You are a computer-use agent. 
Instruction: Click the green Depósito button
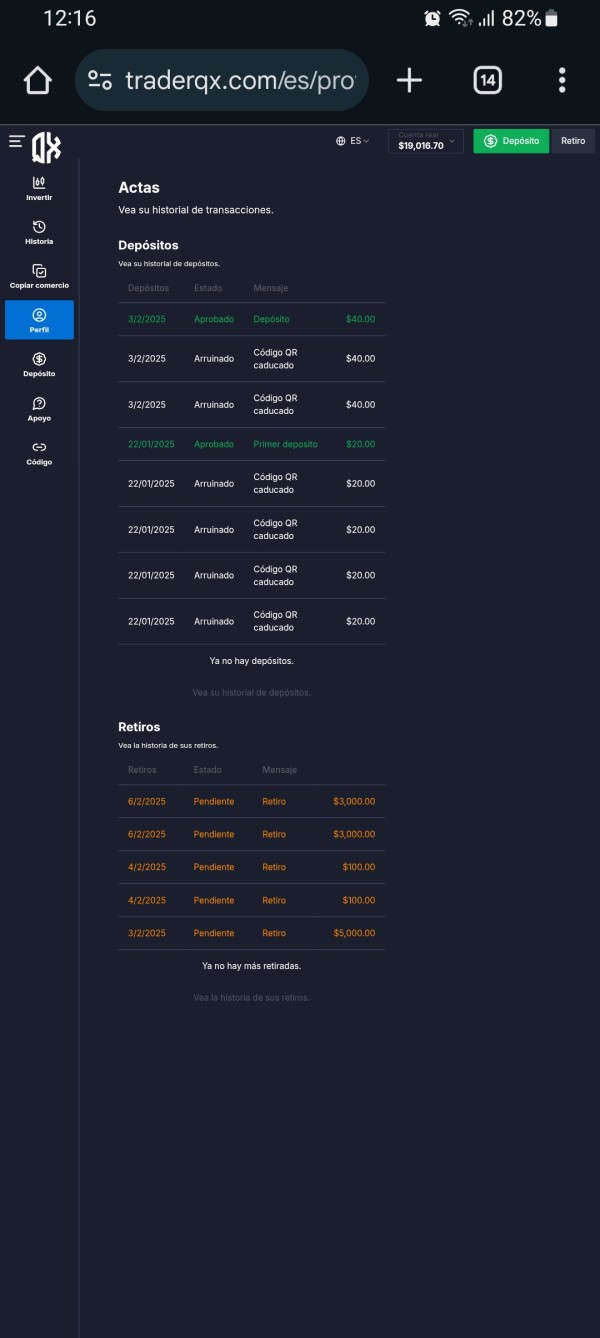coord(511,141)
